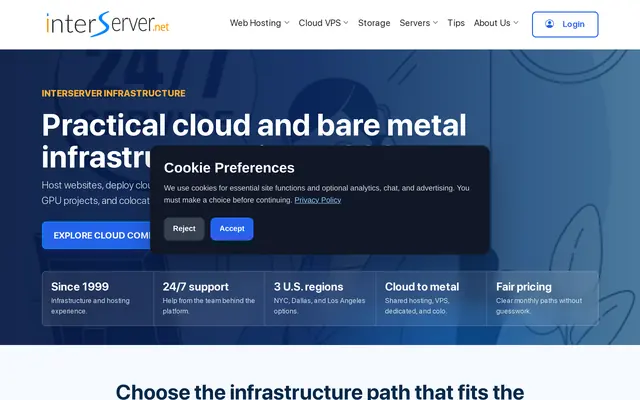Expand the Cloud VPS chevron
The height and width of the screenshot is (400, 640).
pos(346,23)
